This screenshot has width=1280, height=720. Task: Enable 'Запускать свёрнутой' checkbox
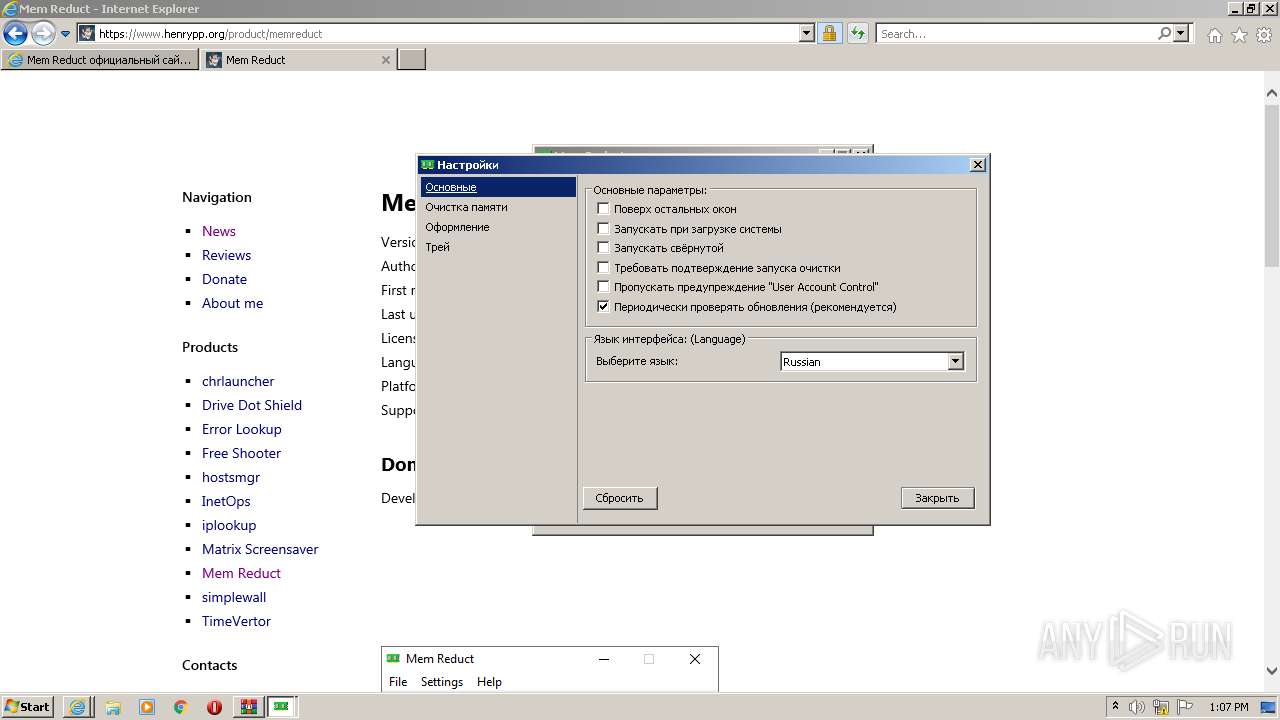point(603,248)
